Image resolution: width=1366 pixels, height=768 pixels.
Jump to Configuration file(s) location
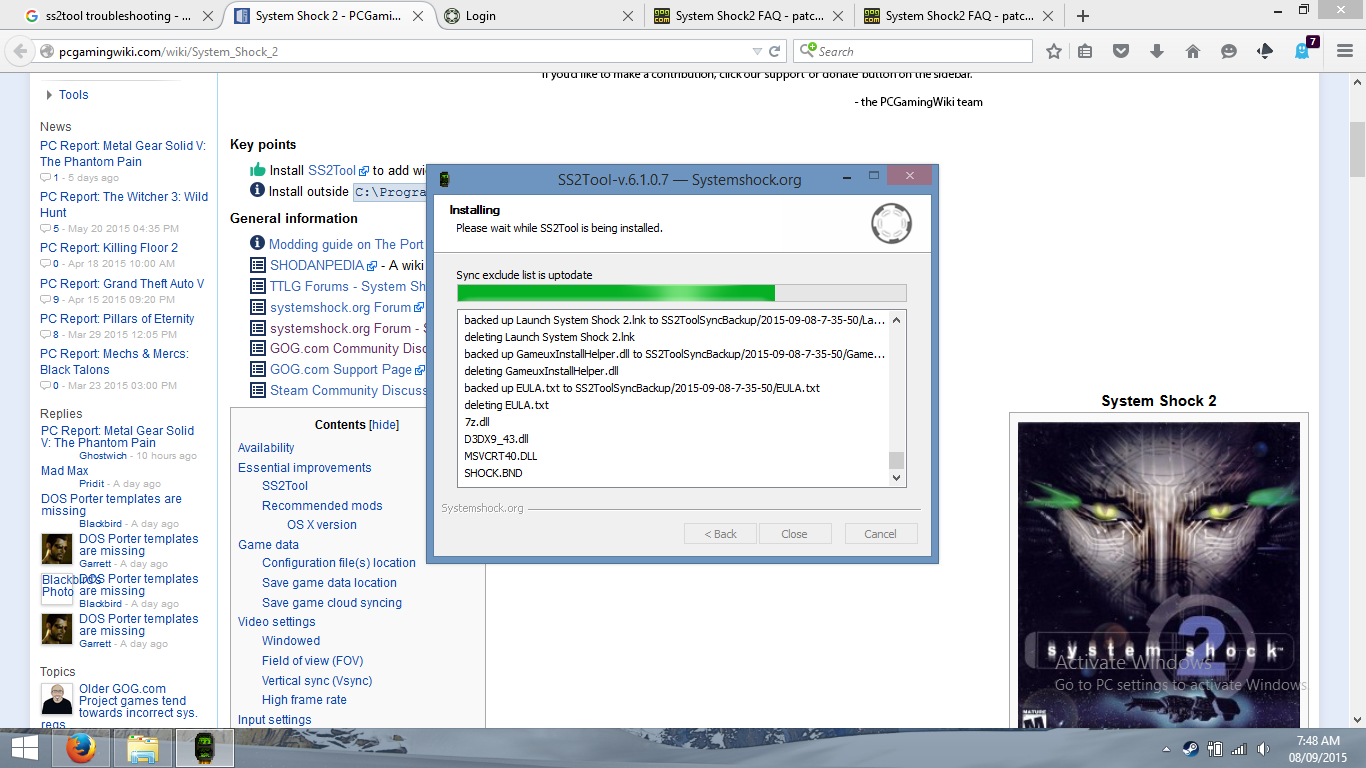[x=339, y=563]
